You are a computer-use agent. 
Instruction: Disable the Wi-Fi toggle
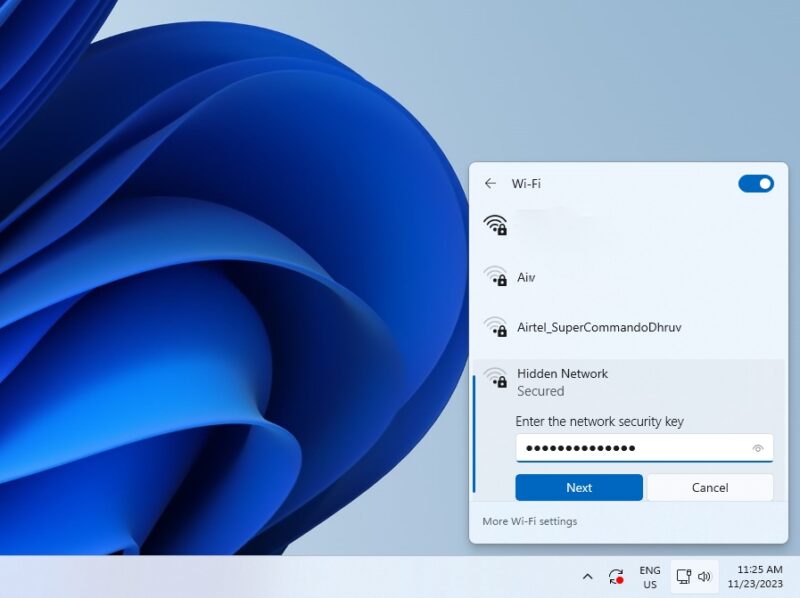(x=756, y=183)
